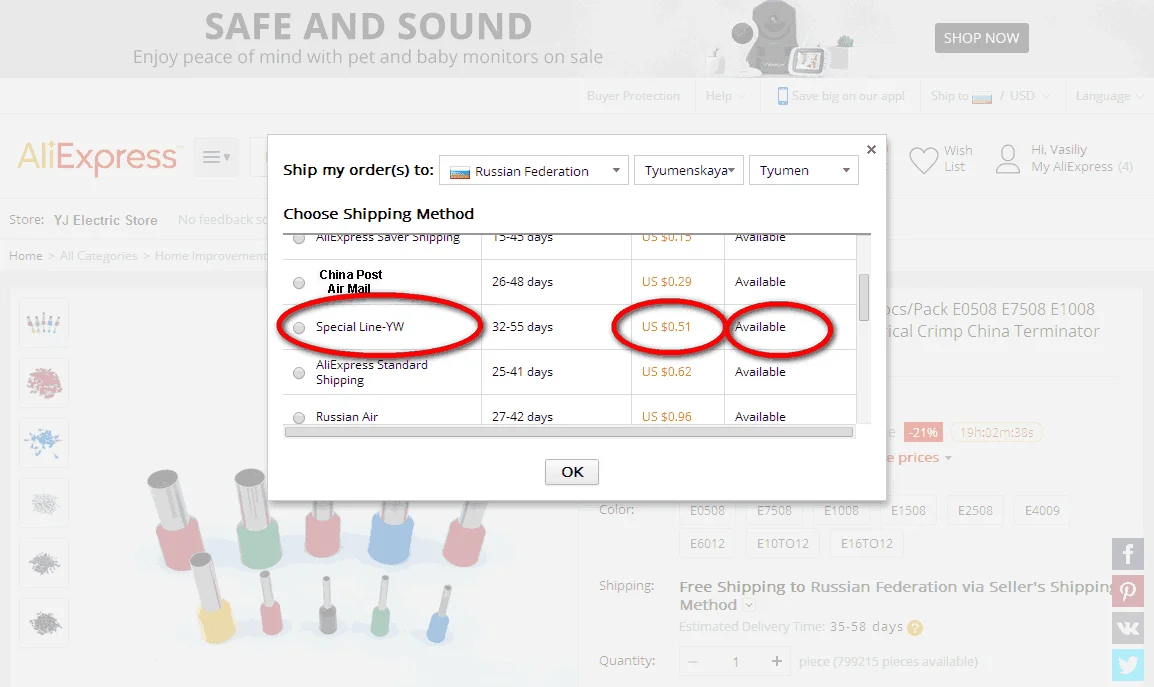Click the US $0.29 shipping price

666,282
